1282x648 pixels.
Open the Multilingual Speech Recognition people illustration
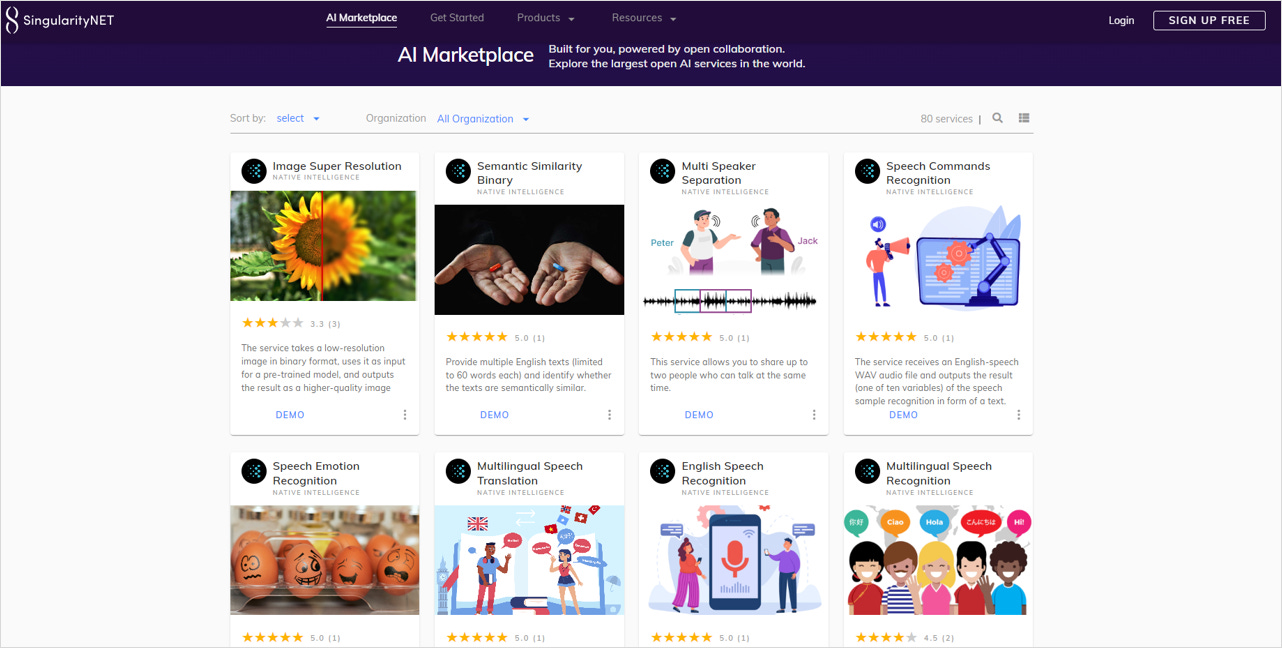pos(938,560)
